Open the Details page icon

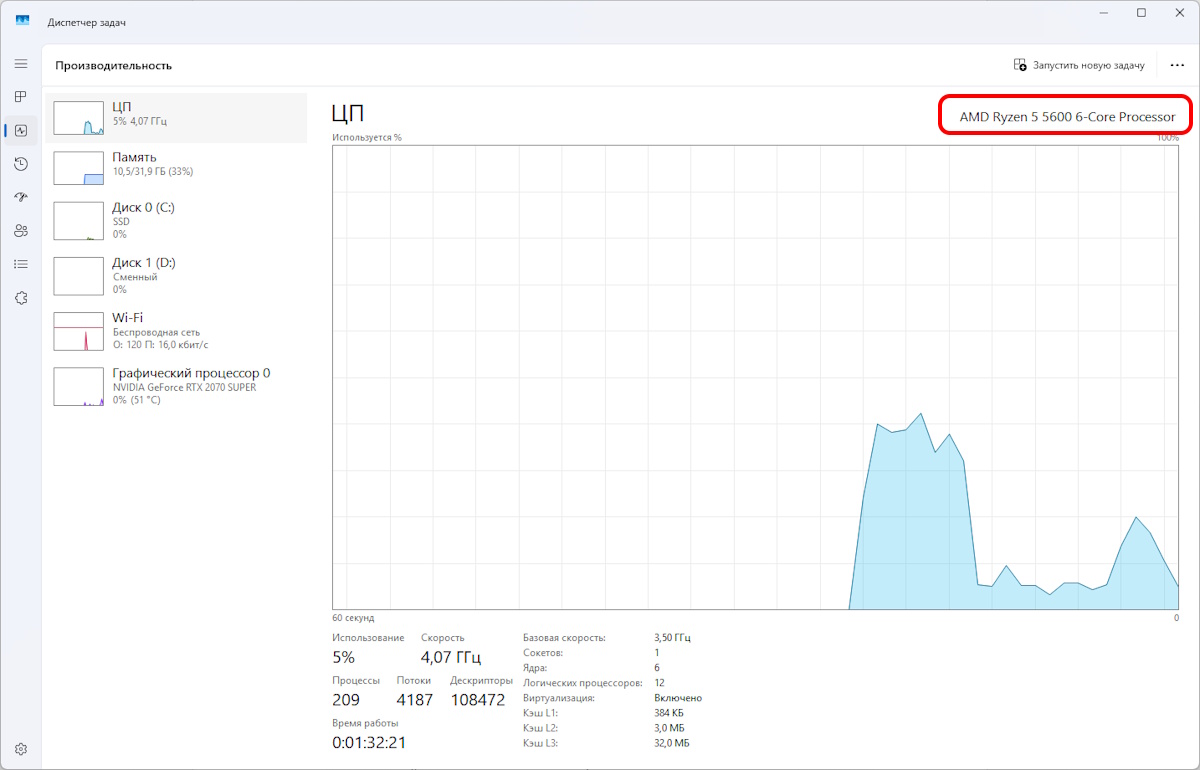[x=21, y=264]
